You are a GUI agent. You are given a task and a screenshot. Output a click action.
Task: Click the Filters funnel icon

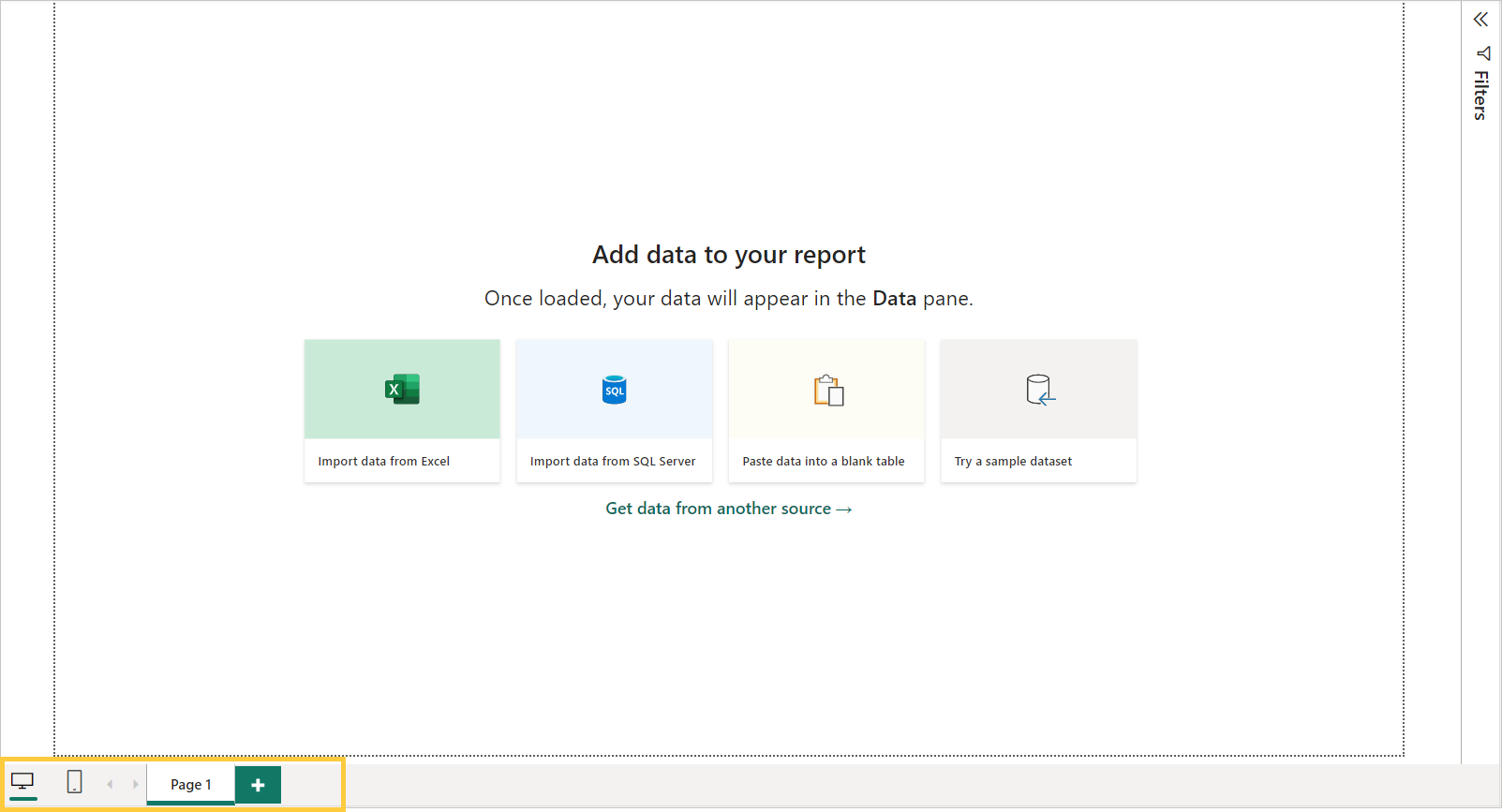coord(1482,53)
